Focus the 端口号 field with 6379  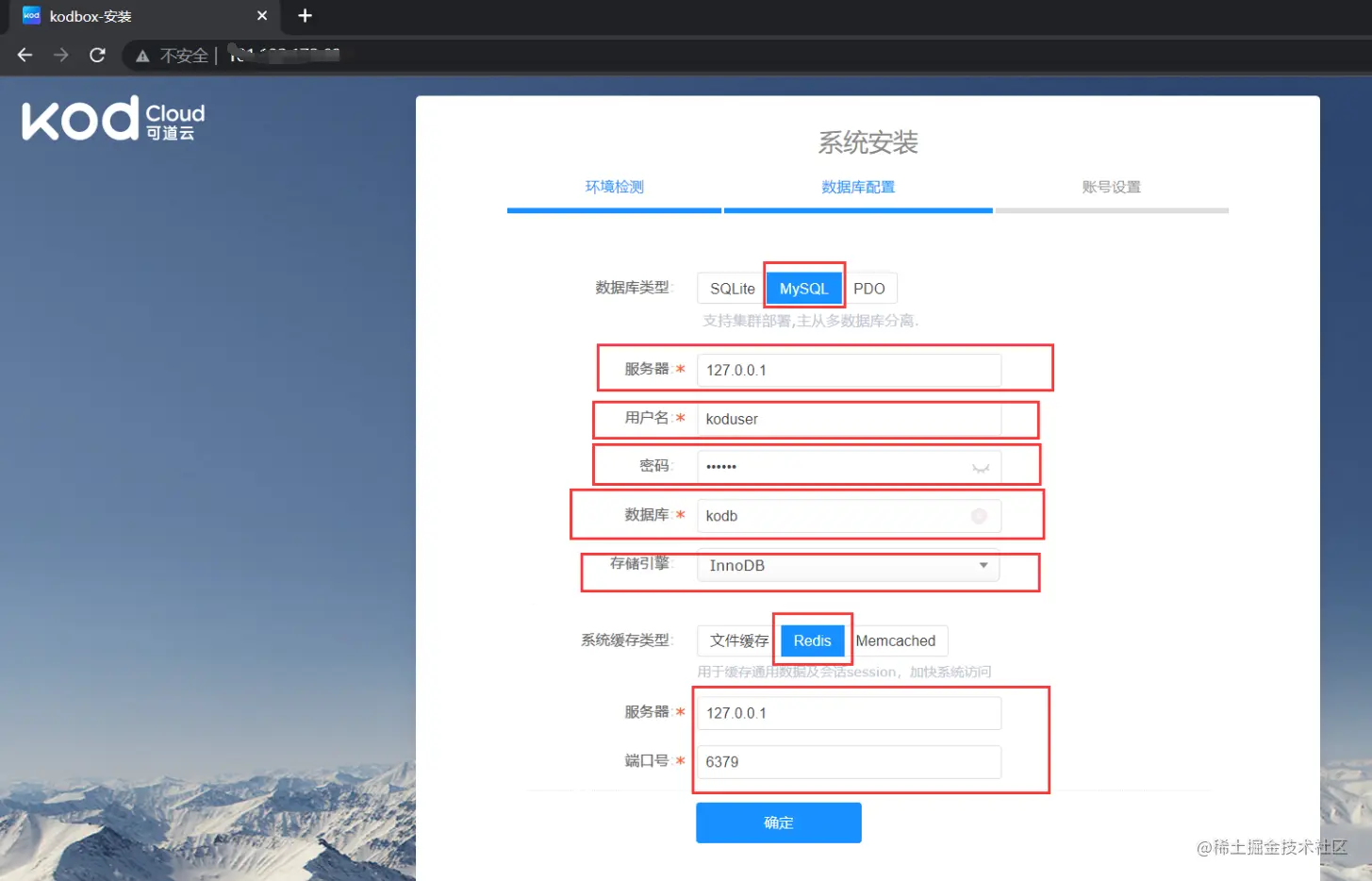coord(849,762)
